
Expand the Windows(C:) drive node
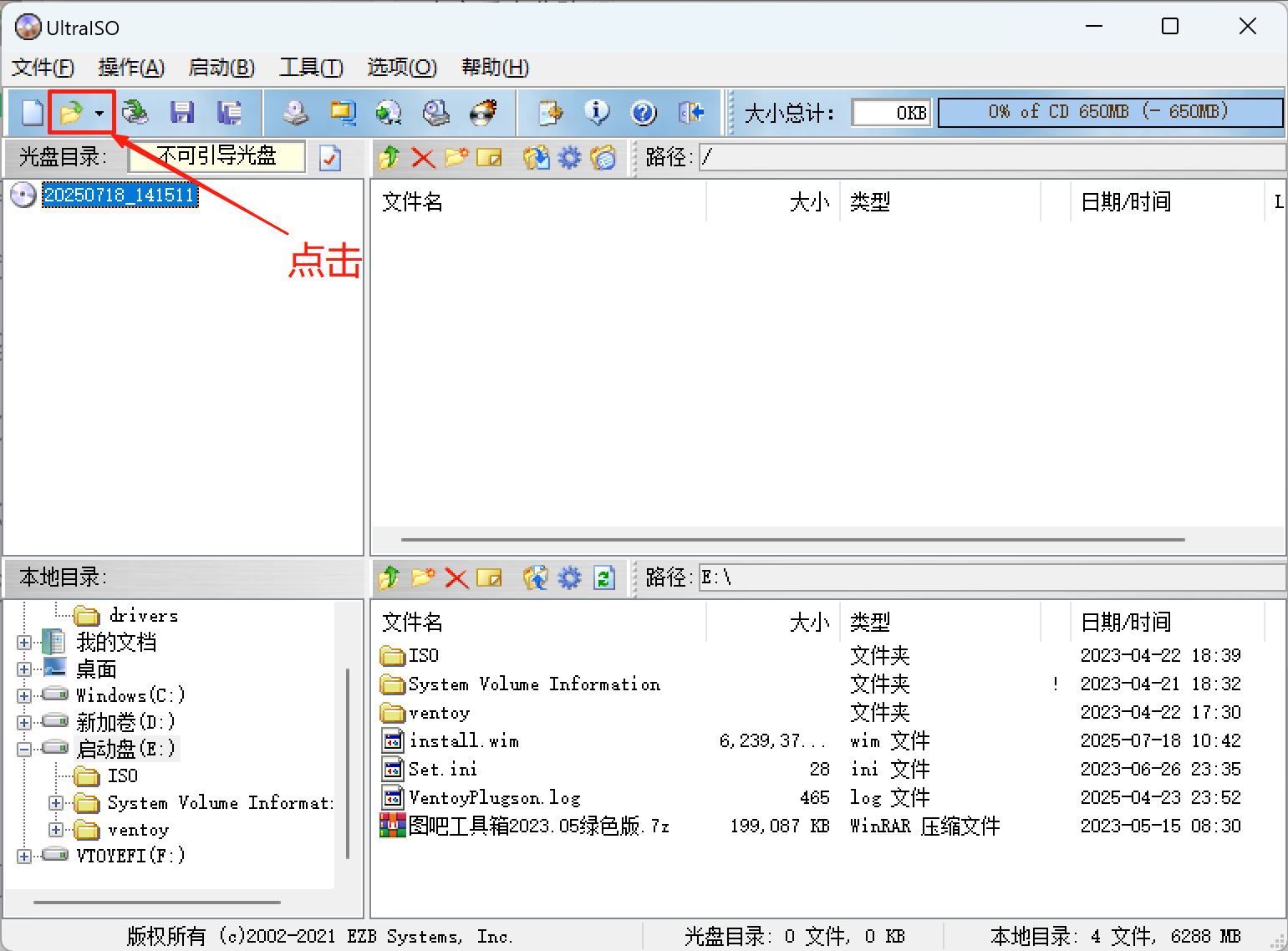(24, 695)
